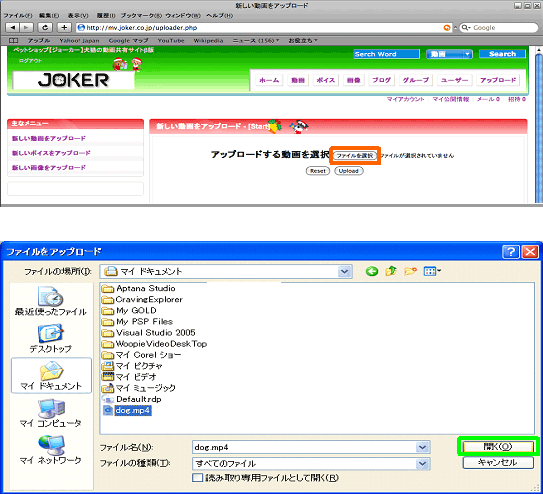Select the マイ Corel ショー folder
This screenshot has width=543, height=494.
tap(142, 355)
